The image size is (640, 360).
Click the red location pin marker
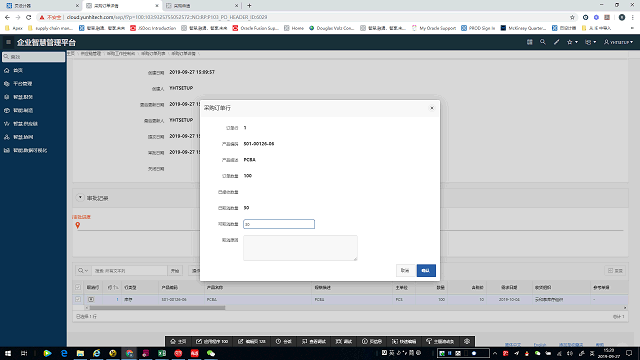tap(78, 225)
